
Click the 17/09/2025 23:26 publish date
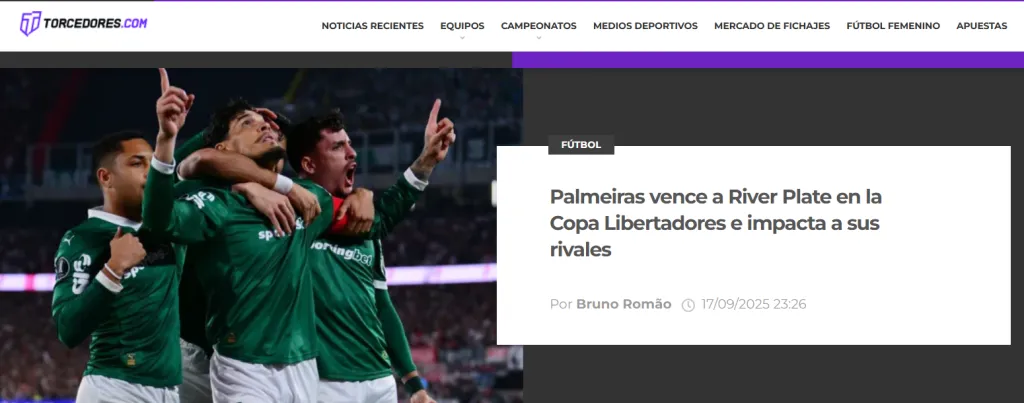(x=754, y=304)
